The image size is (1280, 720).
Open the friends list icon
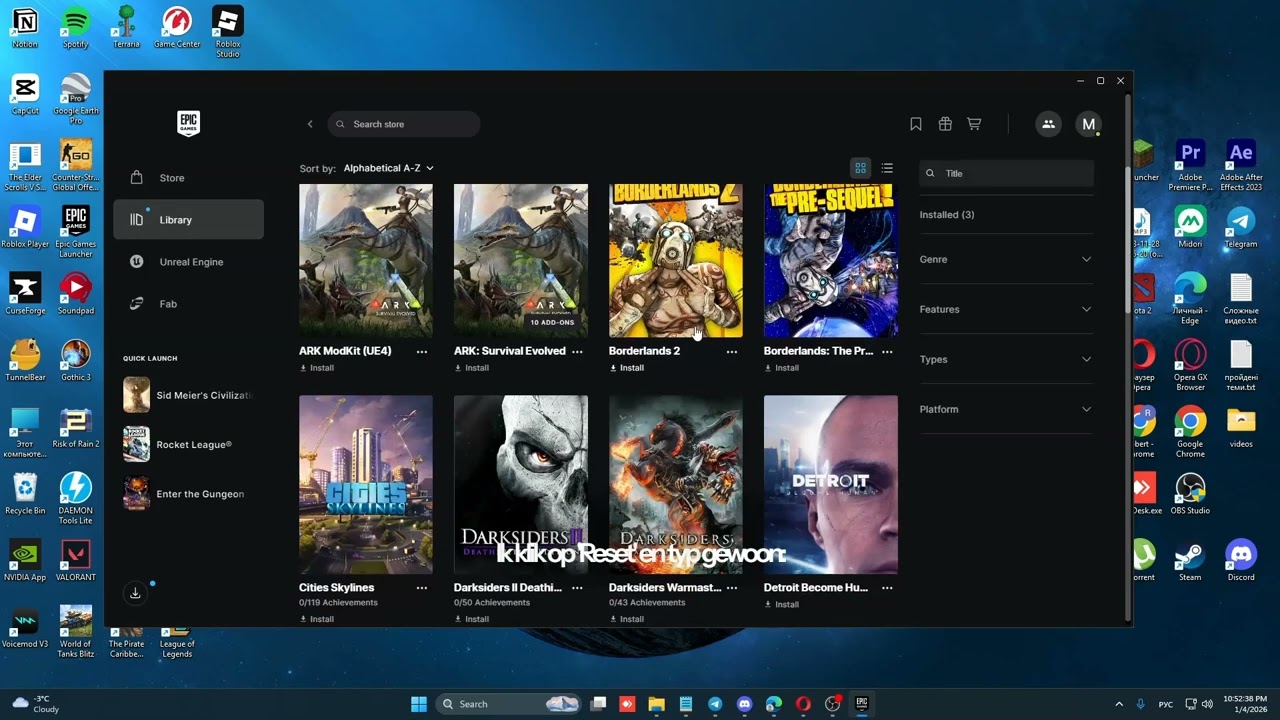click(1048, 124)
